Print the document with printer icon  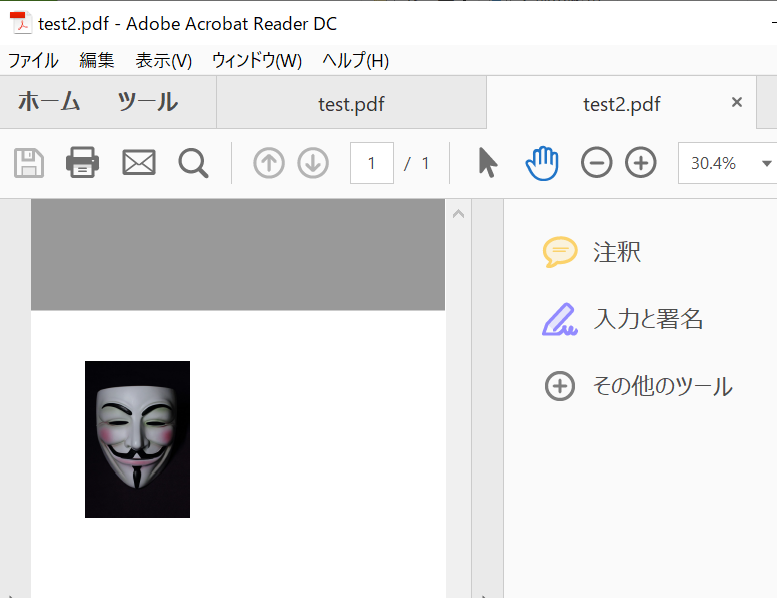(x=82, y=163)
